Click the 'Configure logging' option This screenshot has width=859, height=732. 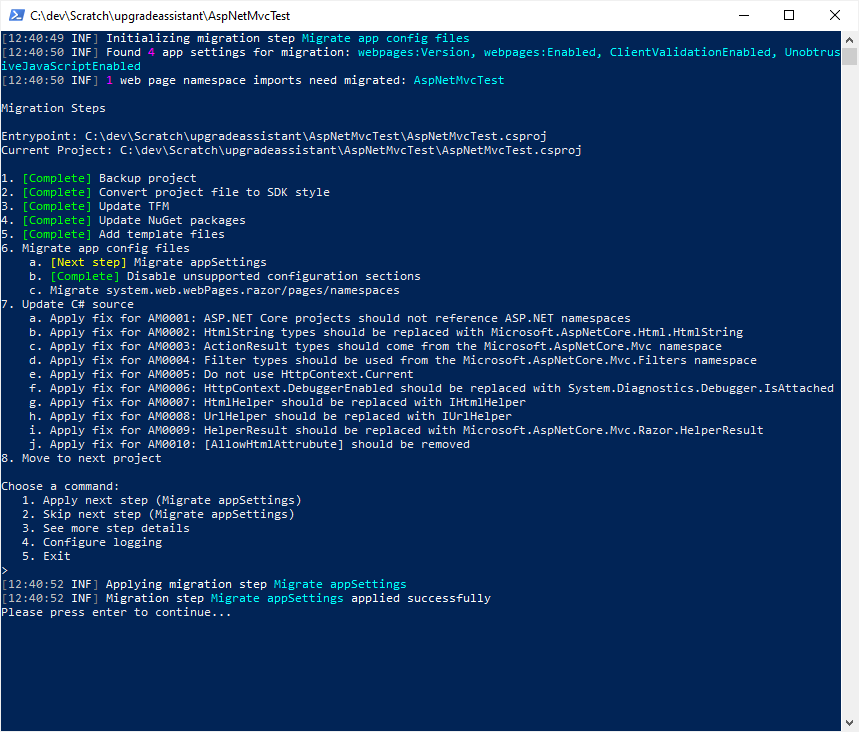coord(101,542)
